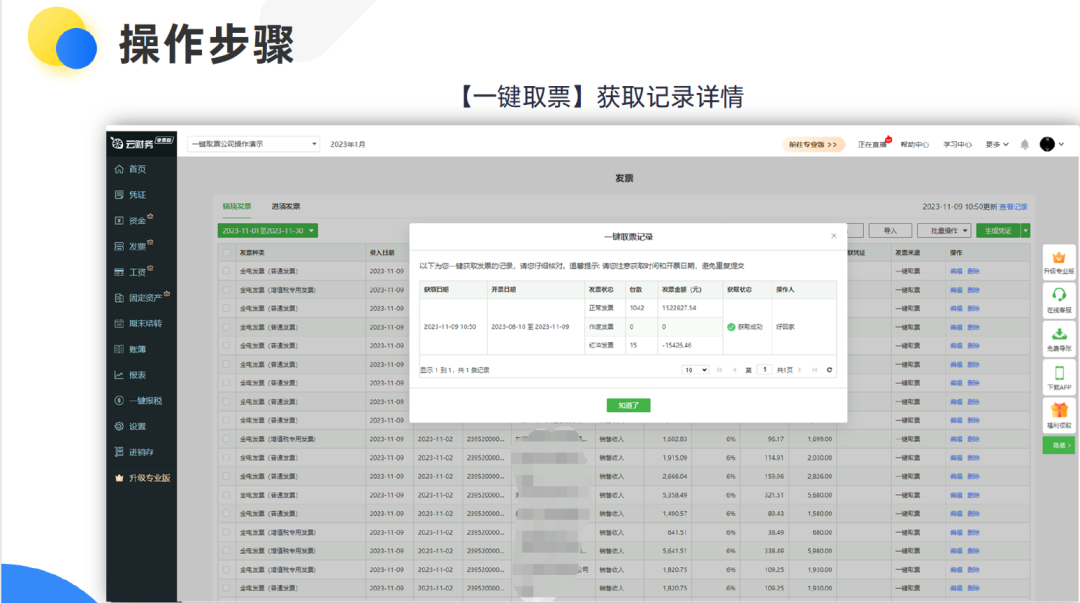
Task: Open the 报表 reports sidebar item
Action: point(131,375)
